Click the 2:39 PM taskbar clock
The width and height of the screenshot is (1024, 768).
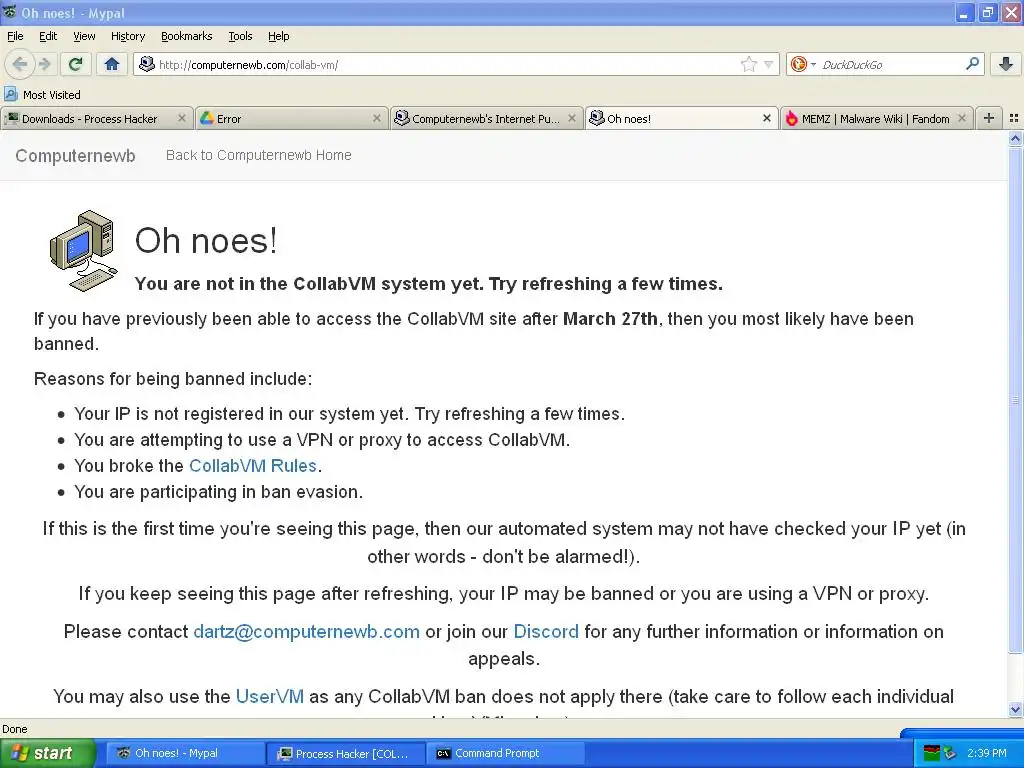987,753
